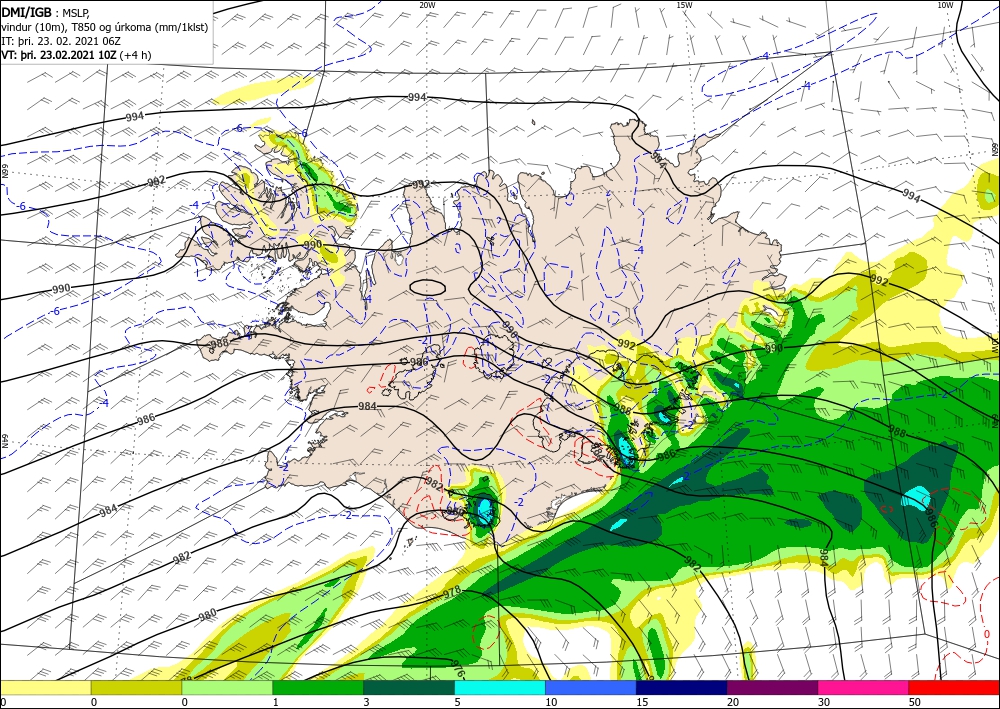Click the legend value '10'
The width and height of the screenshot is (1000, 709).
551,702
